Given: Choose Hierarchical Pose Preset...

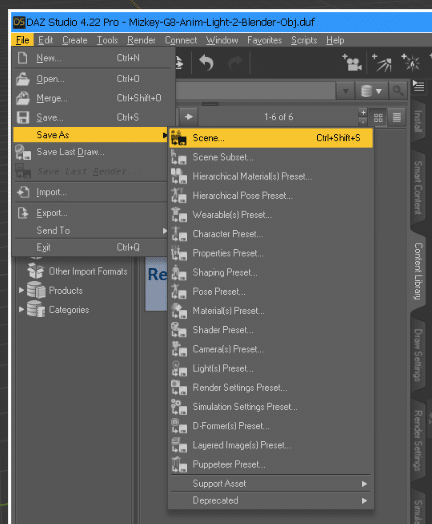Looking at the screenshot, I should pyautogui.click(x=270, y=195).
